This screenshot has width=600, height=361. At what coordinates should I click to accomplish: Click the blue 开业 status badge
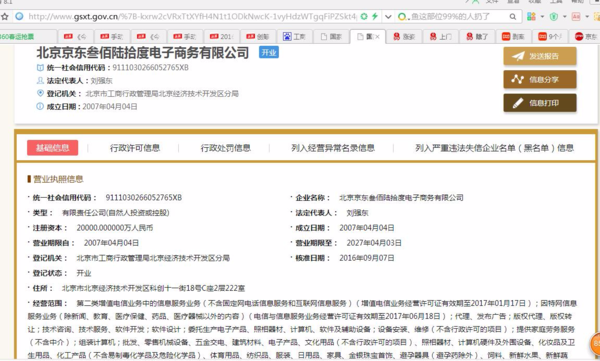coord(269,52)
